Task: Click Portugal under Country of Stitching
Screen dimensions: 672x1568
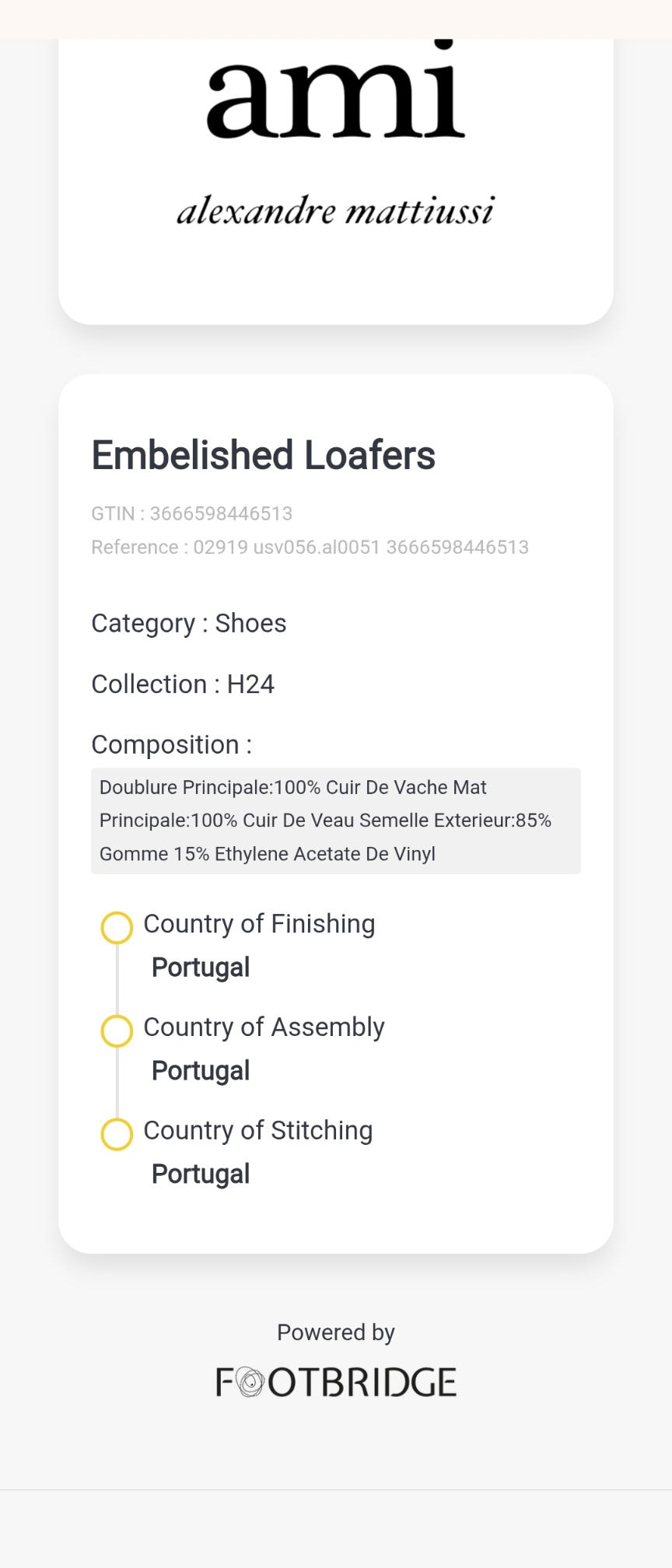Action: tap(201, 1174)
